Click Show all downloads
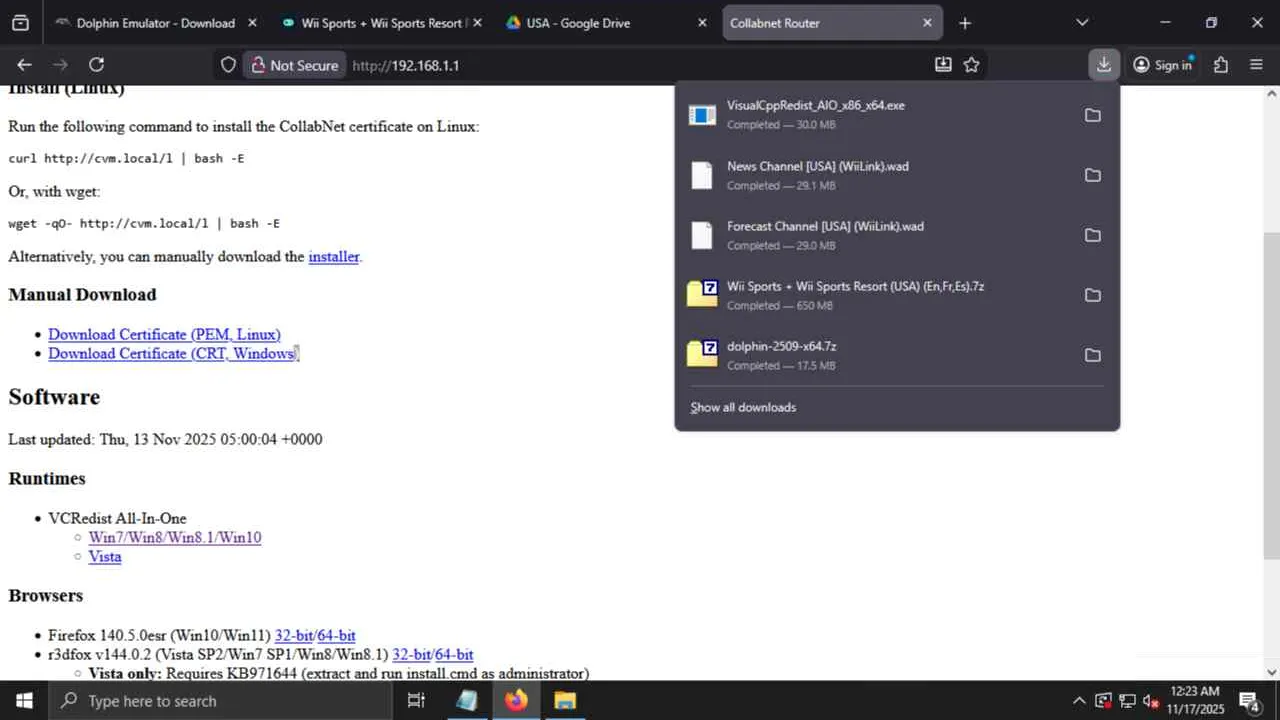The width and height of the screenshot is (1280, 720). click(743, 407)
